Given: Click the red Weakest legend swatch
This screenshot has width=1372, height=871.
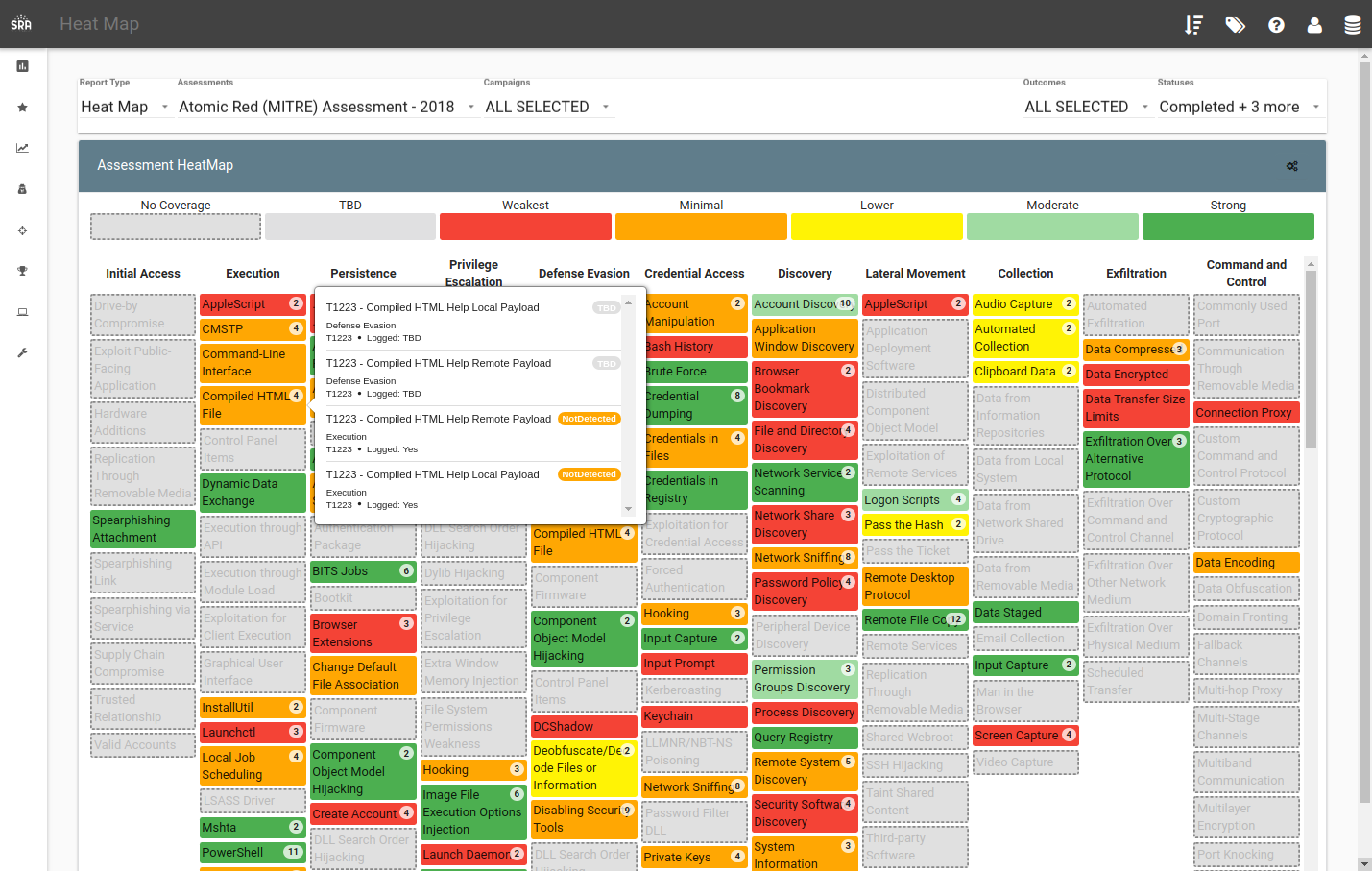Looking at the screenshot, I should coord(525,227).
